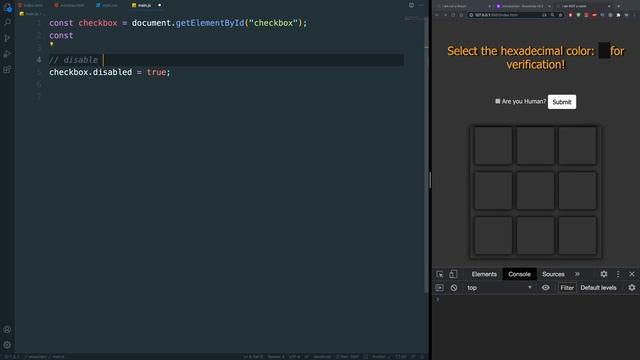Image resolution: width=640 pixels, height=360 pixels.
Task: Clear the console with the ban icon
Action: 454,288
